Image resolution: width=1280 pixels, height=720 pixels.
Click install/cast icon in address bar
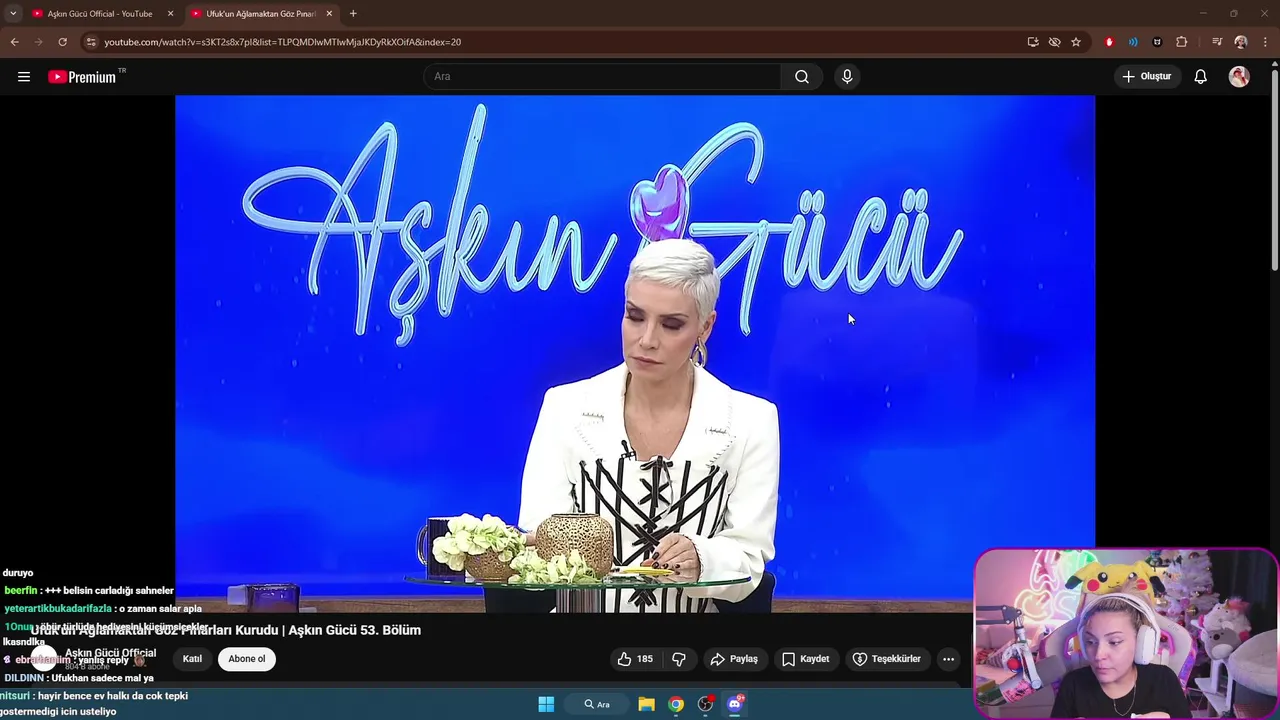(x=1033, y=42)
